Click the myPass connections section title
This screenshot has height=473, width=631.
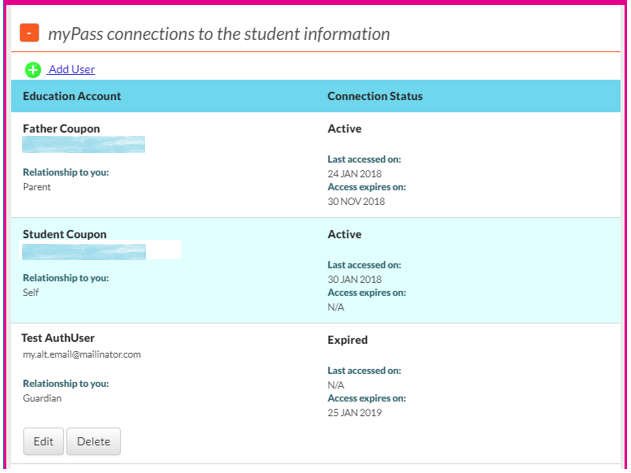click(x=219, y=34)
